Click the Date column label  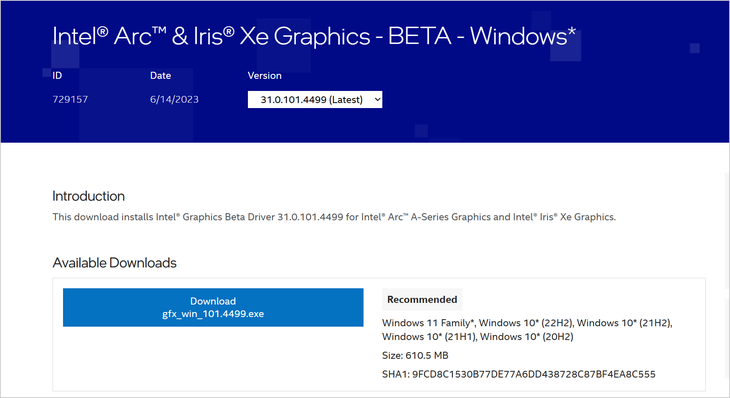pos(161,75)
